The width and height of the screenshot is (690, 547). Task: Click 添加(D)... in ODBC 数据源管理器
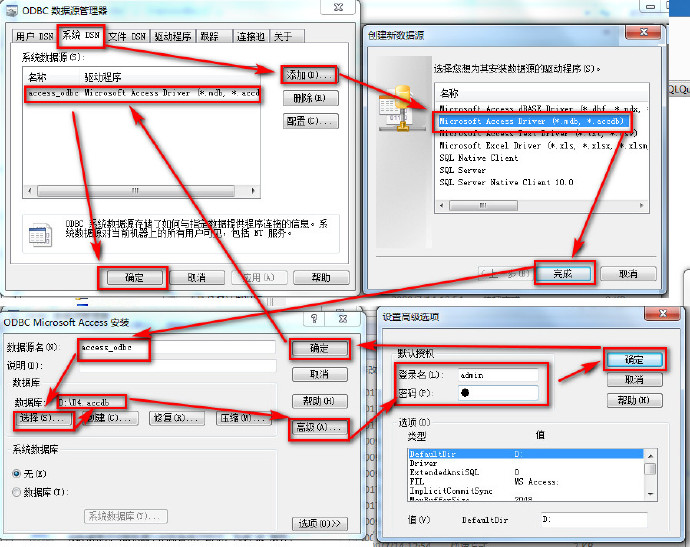point(309,75)
